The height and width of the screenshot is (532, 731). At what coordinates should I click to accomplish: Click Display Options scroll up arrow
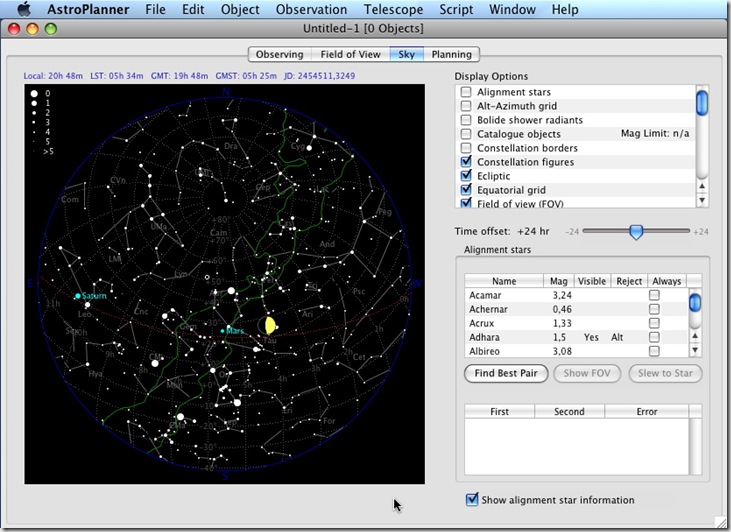point(702,187)
